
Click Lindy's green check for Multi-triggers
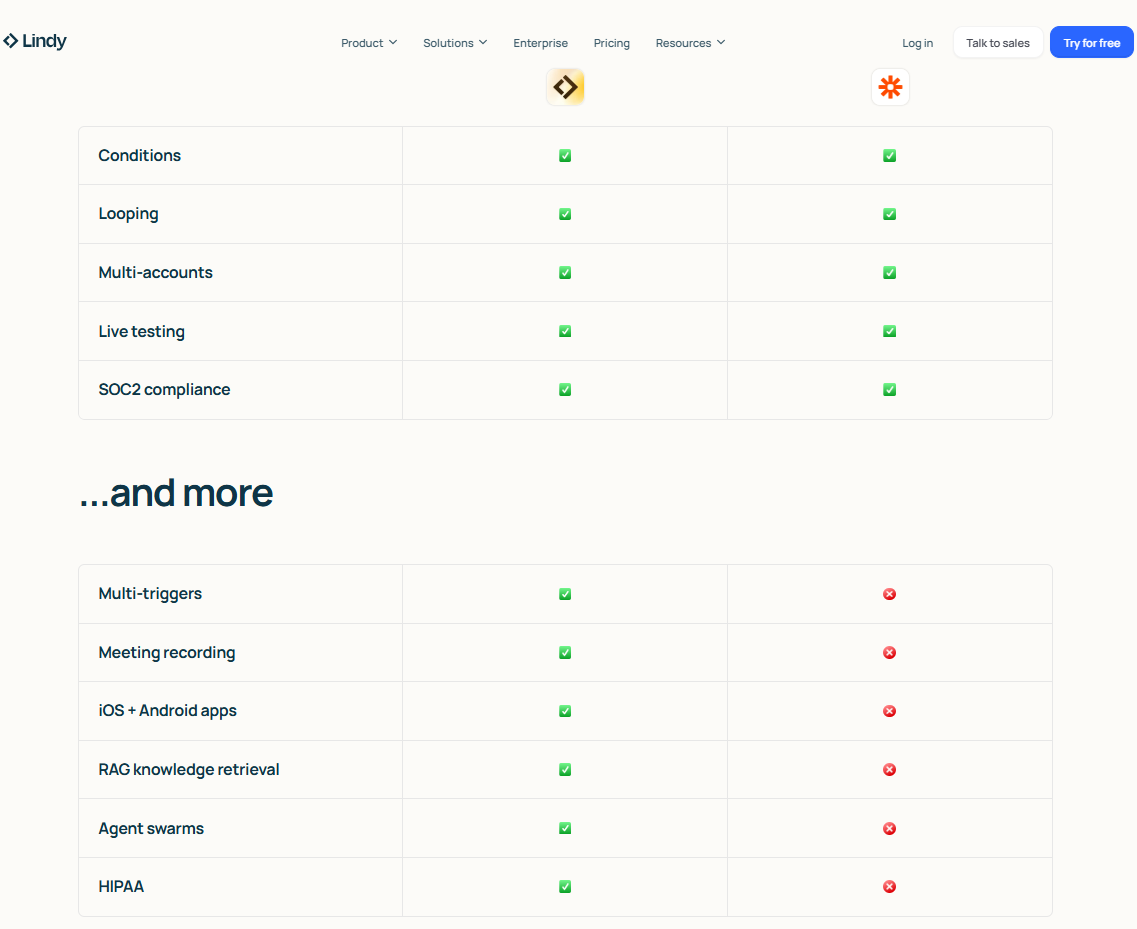[565, 594]
